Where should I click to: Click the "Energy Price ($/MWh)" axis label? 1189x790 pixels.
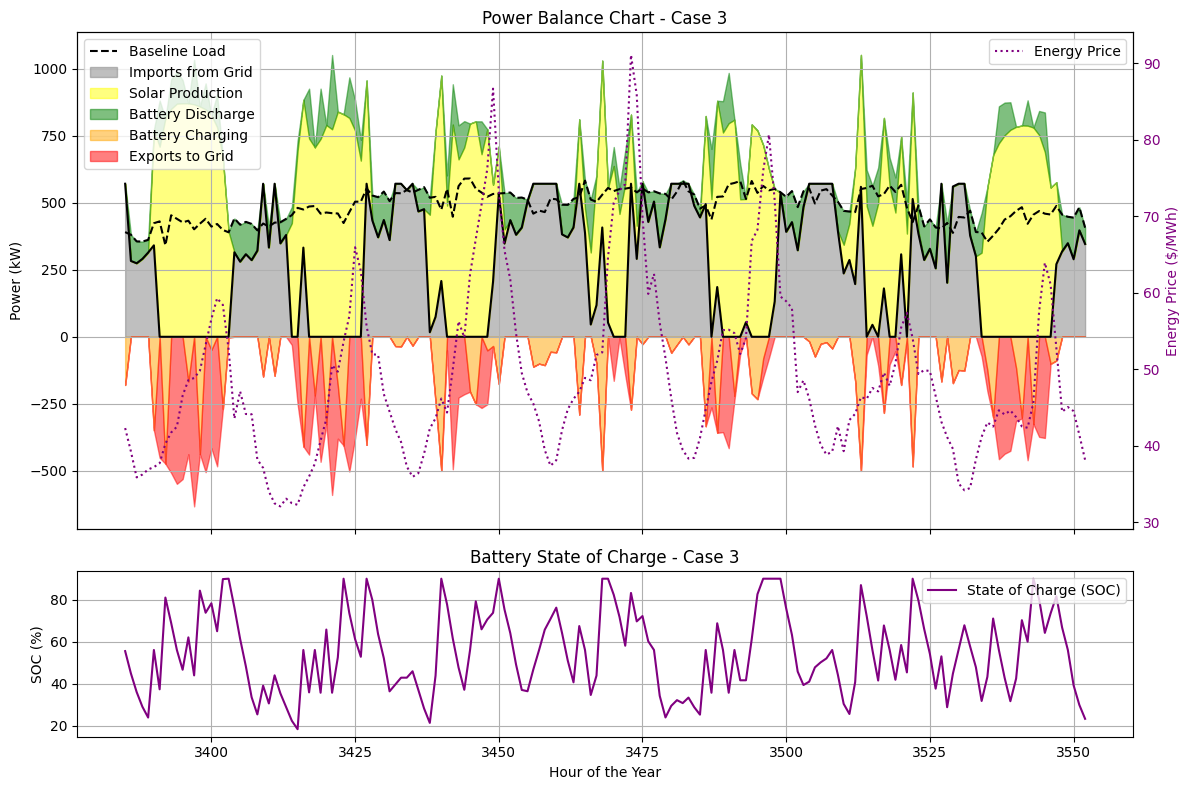click(1172, 281)
